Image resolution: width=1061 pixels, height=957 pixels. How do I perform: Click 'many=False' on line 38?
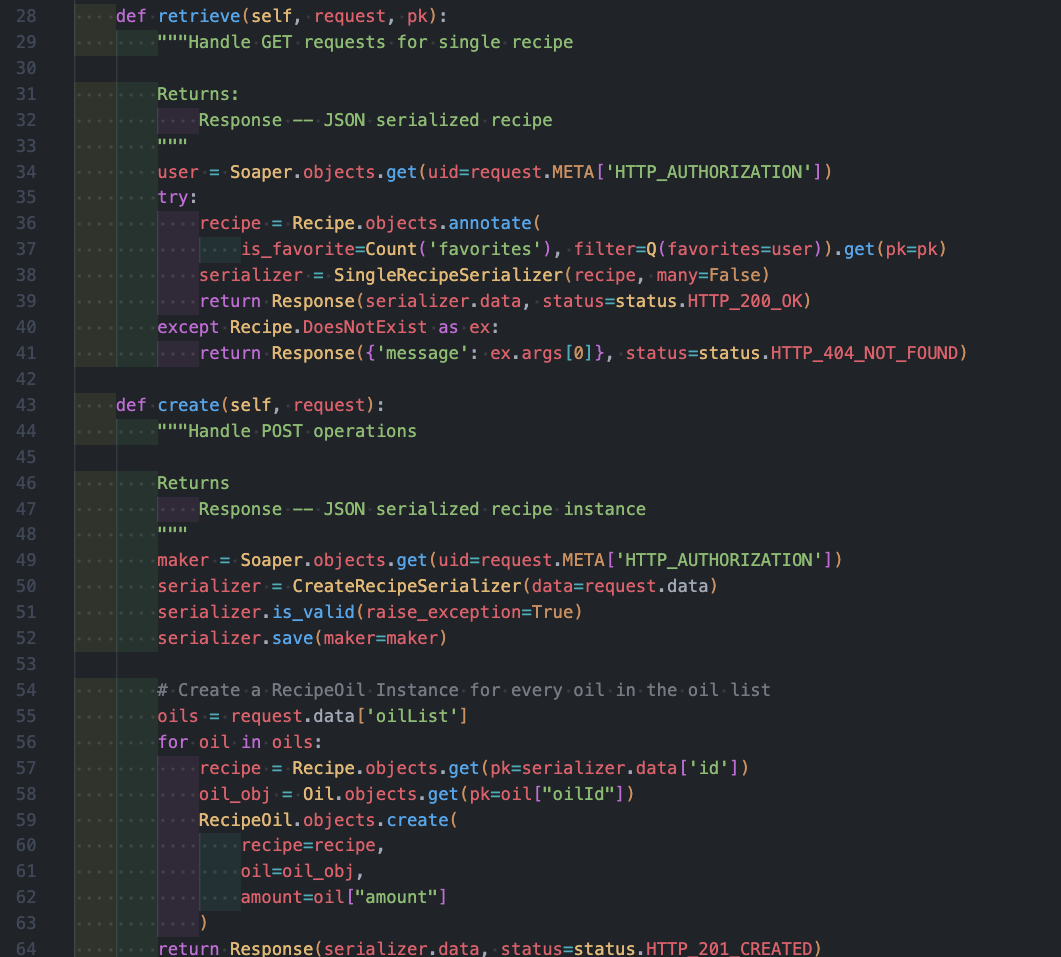(708, 275)
